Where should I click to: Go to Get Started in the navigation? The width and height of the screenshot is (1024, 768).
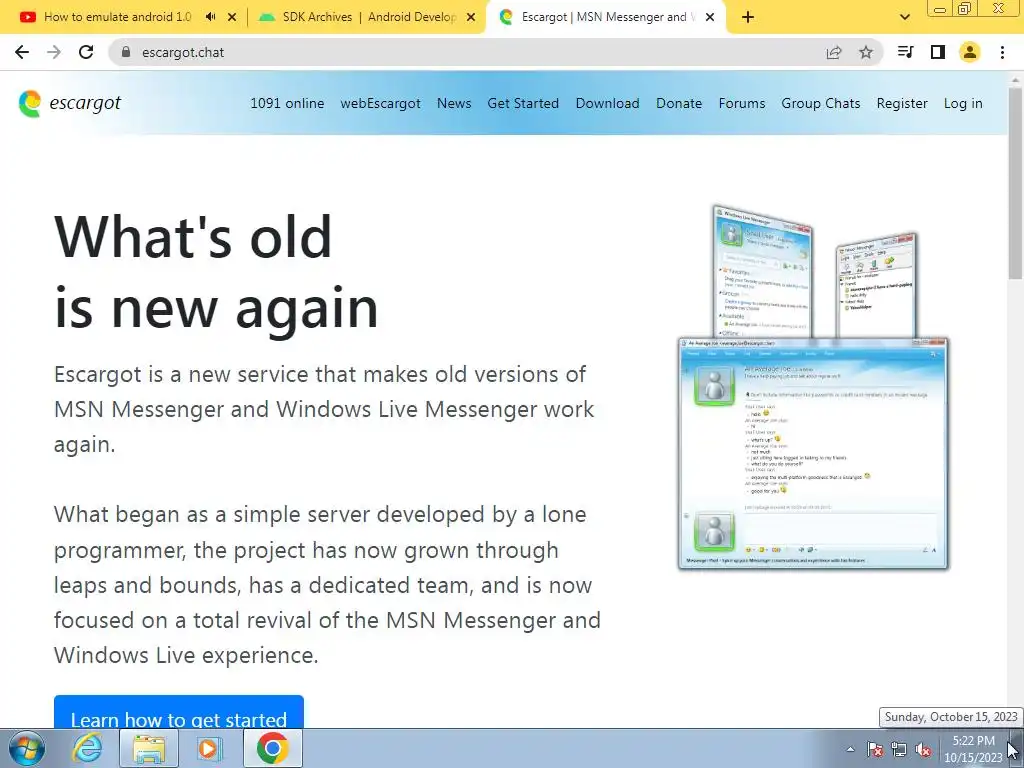(x=523, y=103)
